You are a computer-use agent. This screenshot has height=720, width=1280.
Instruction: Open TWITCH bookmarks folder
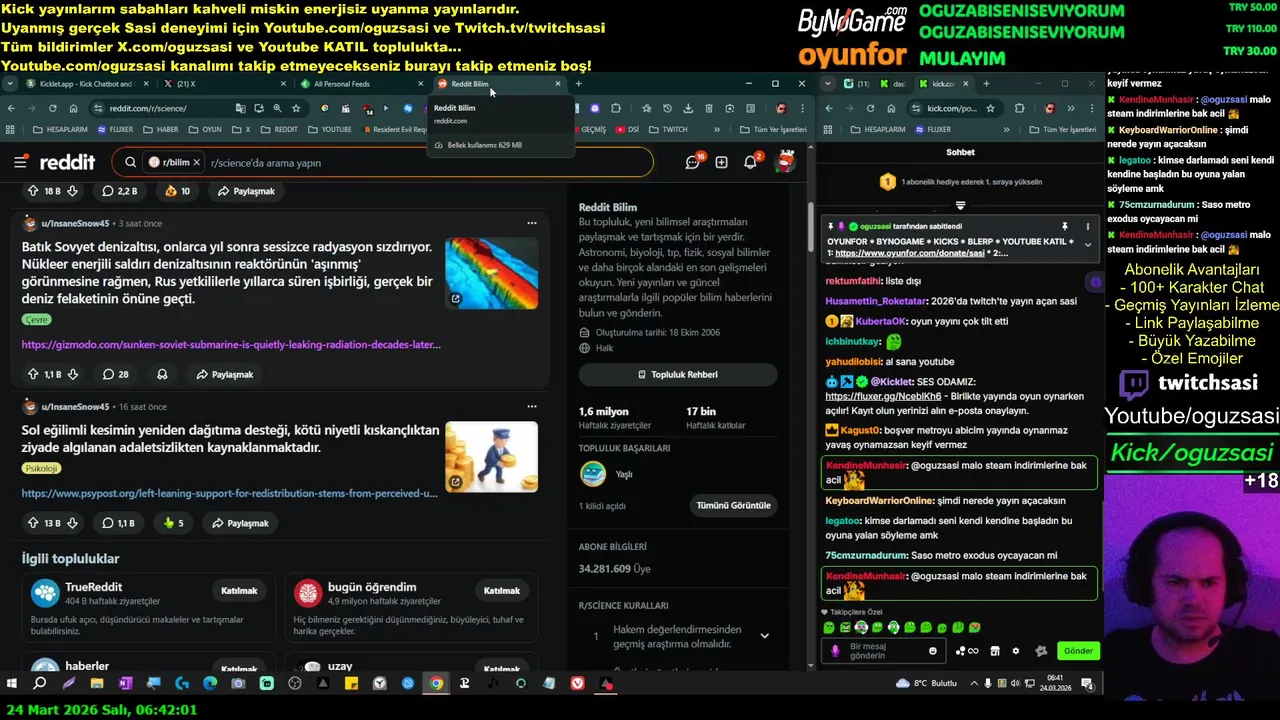[668, 129]
